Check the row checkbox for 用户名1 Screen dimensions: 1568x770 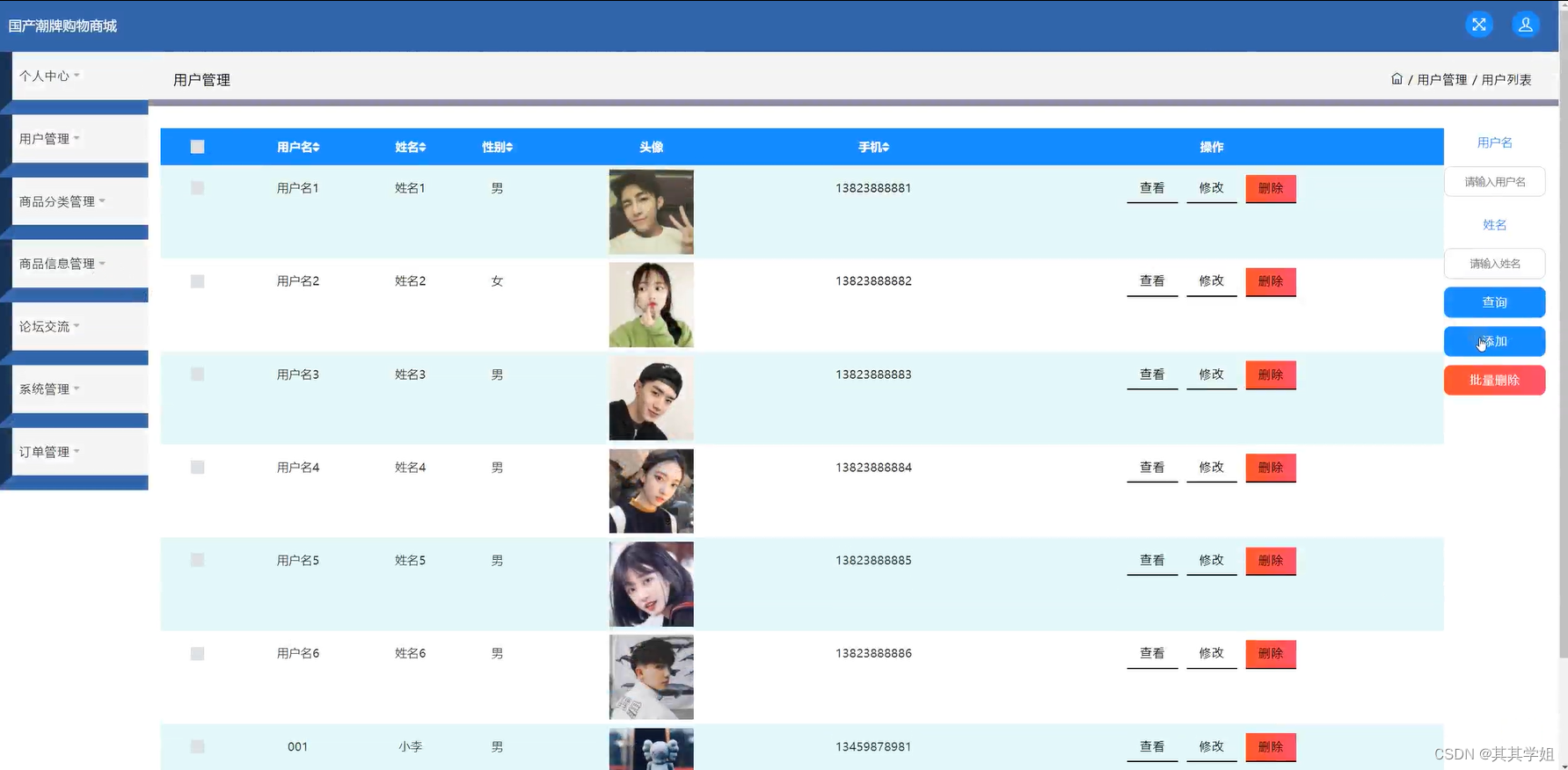tap(197, 188)
